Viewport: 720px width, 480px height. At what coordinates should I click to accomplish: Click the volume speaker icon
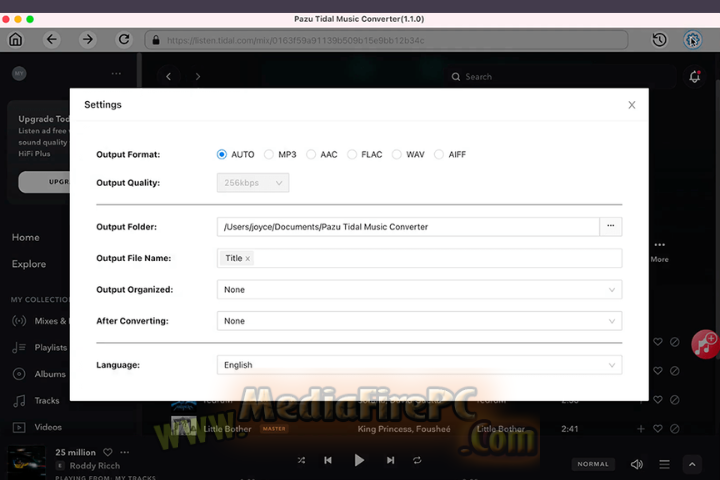[x=636, y=464]
